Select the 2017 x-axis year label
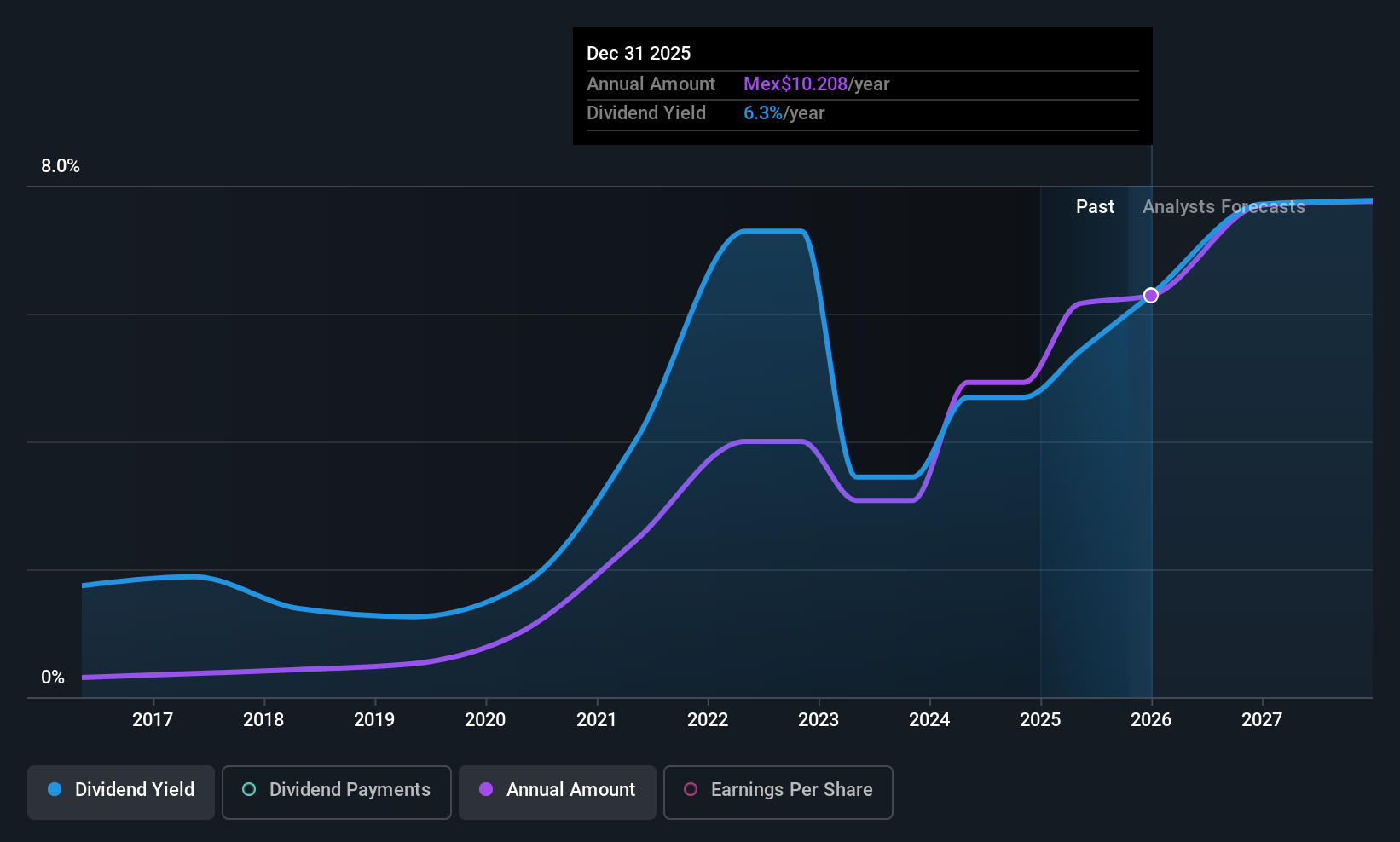 pos(153,720)
